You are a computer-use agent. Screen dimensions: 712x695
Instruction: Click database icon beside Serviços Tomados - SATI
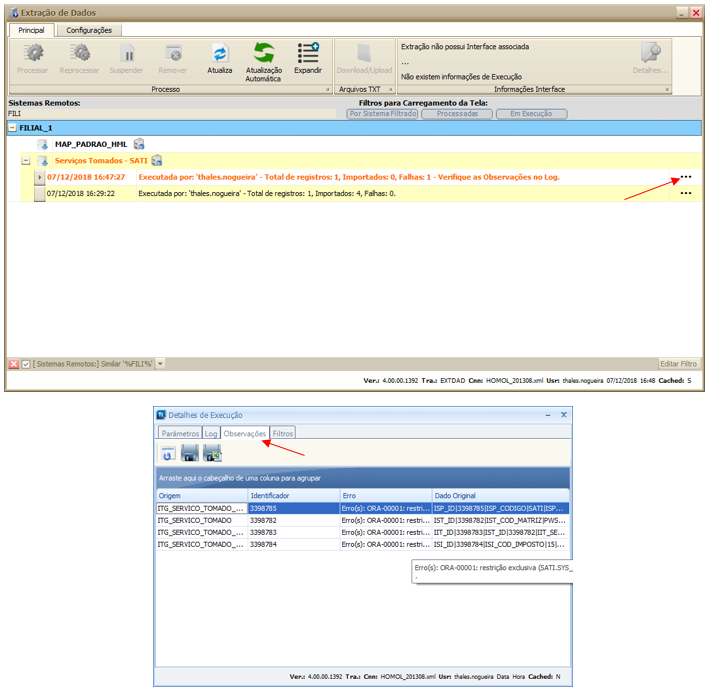point(157,160)
